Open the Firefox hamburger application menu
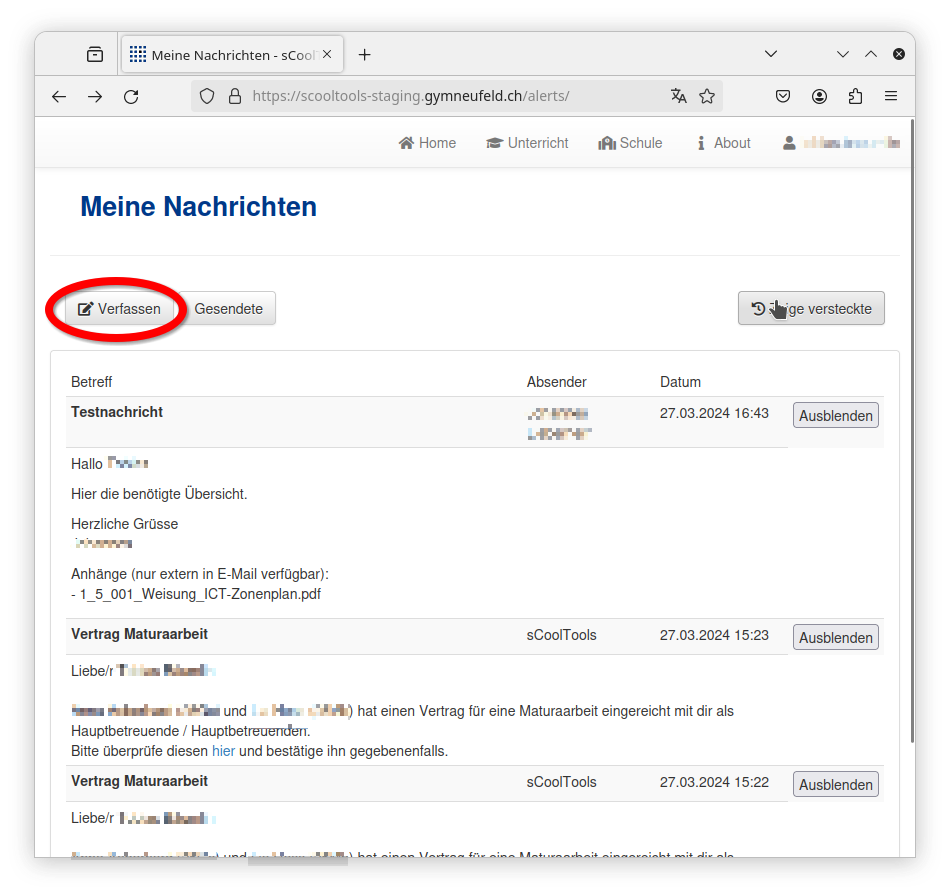The width and height of the screenshot is (950, 895). click(891, 97)
